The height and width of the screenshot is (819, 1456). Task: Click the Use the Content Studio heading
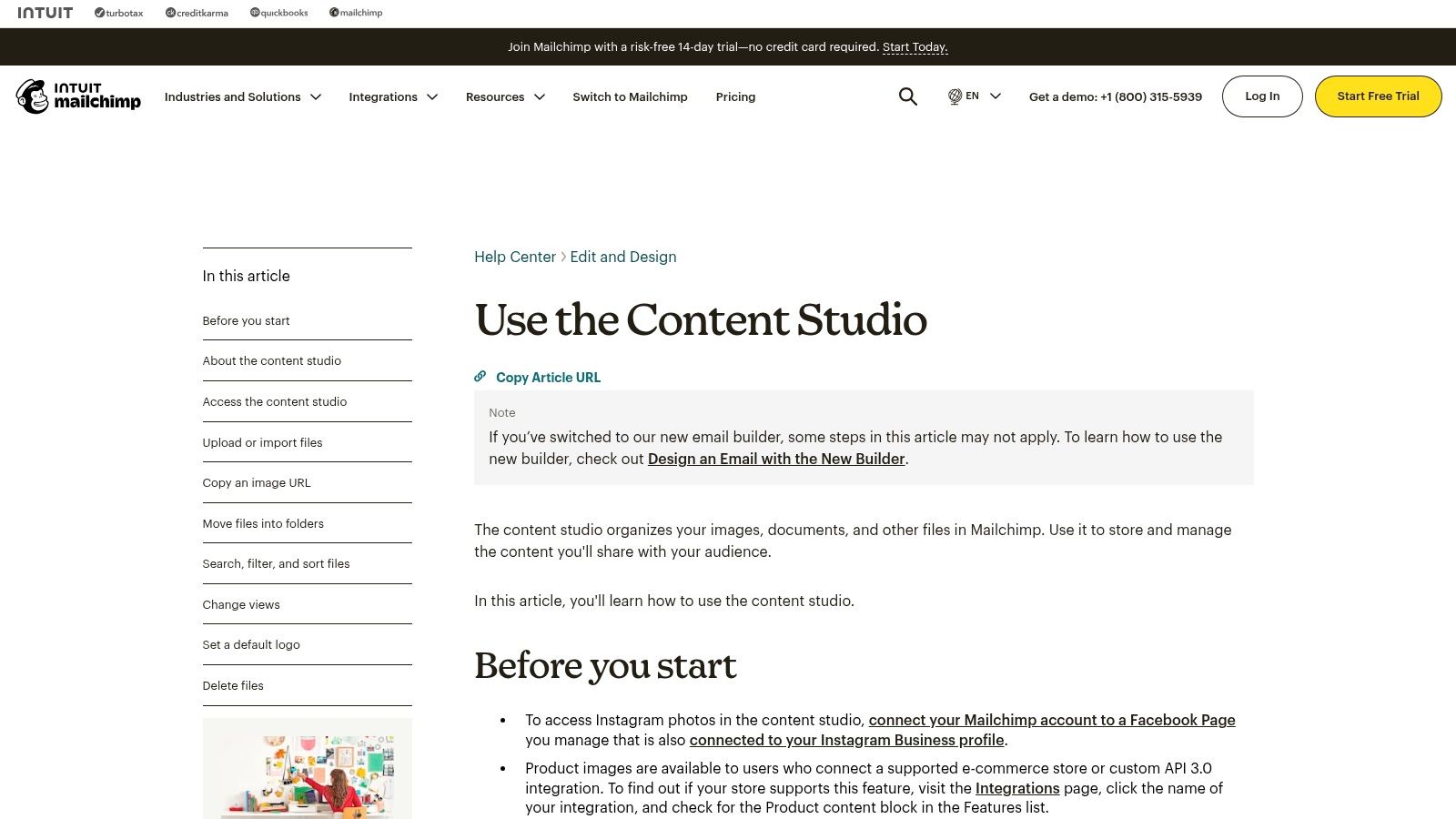[701, 319]
